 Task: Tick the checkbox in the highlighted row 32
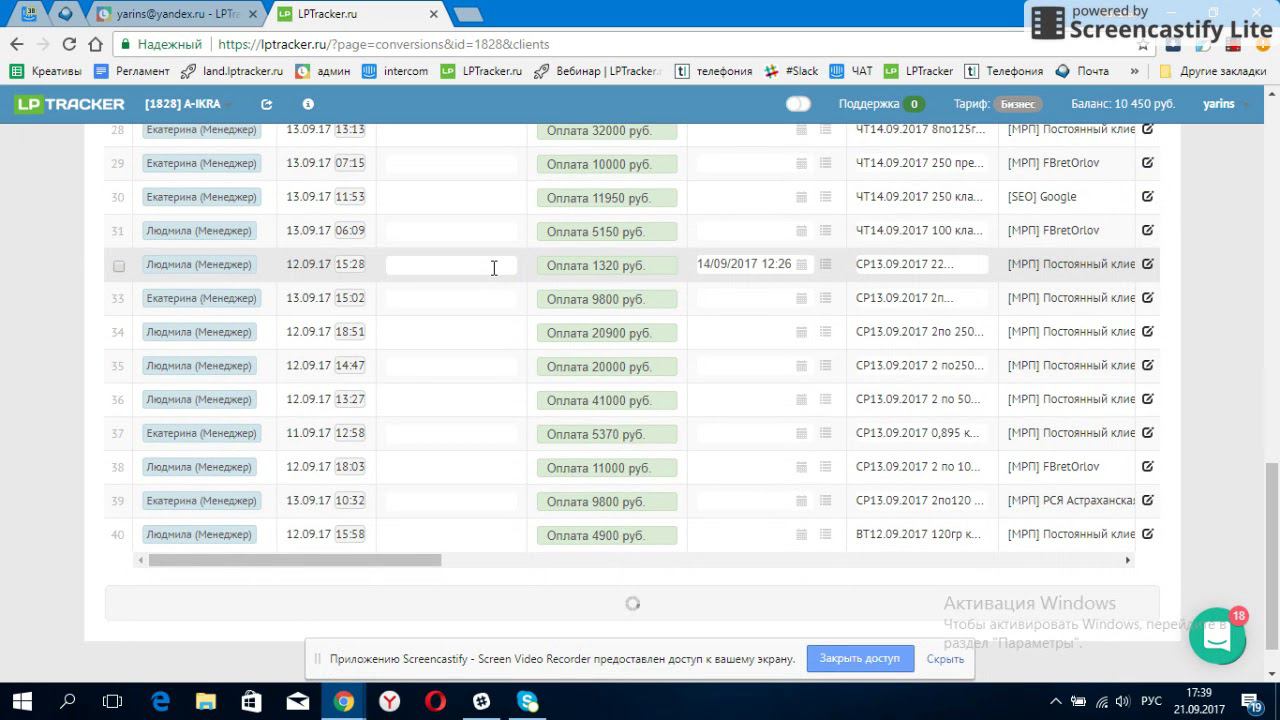(119, 266)
